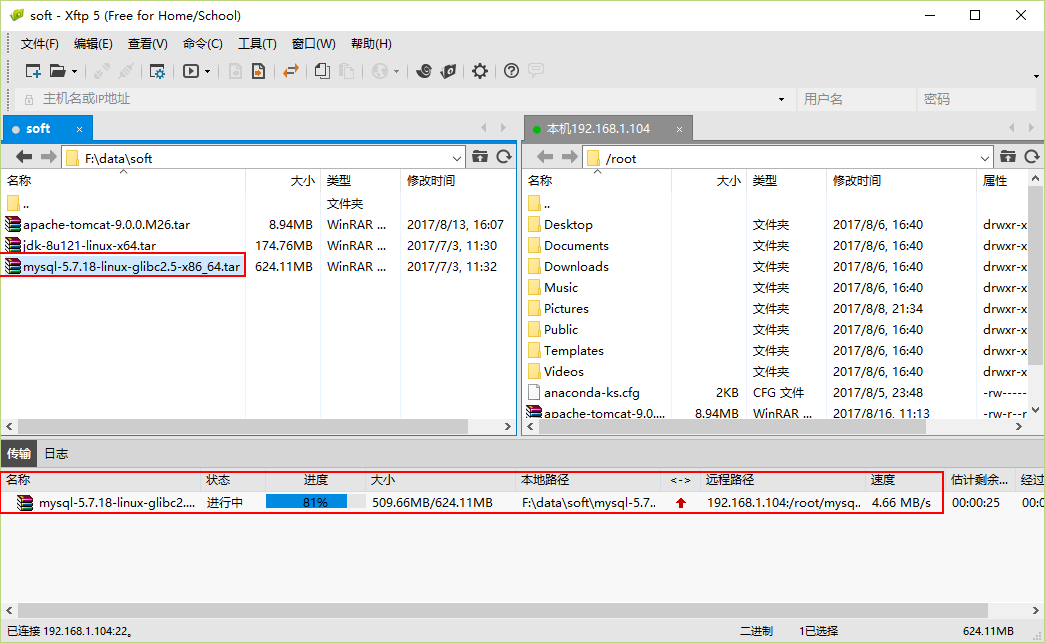The width and height of the screenshot is (1045, 643).
Task: Open the 工具(T) menu
Action: (x=257, y=44)
